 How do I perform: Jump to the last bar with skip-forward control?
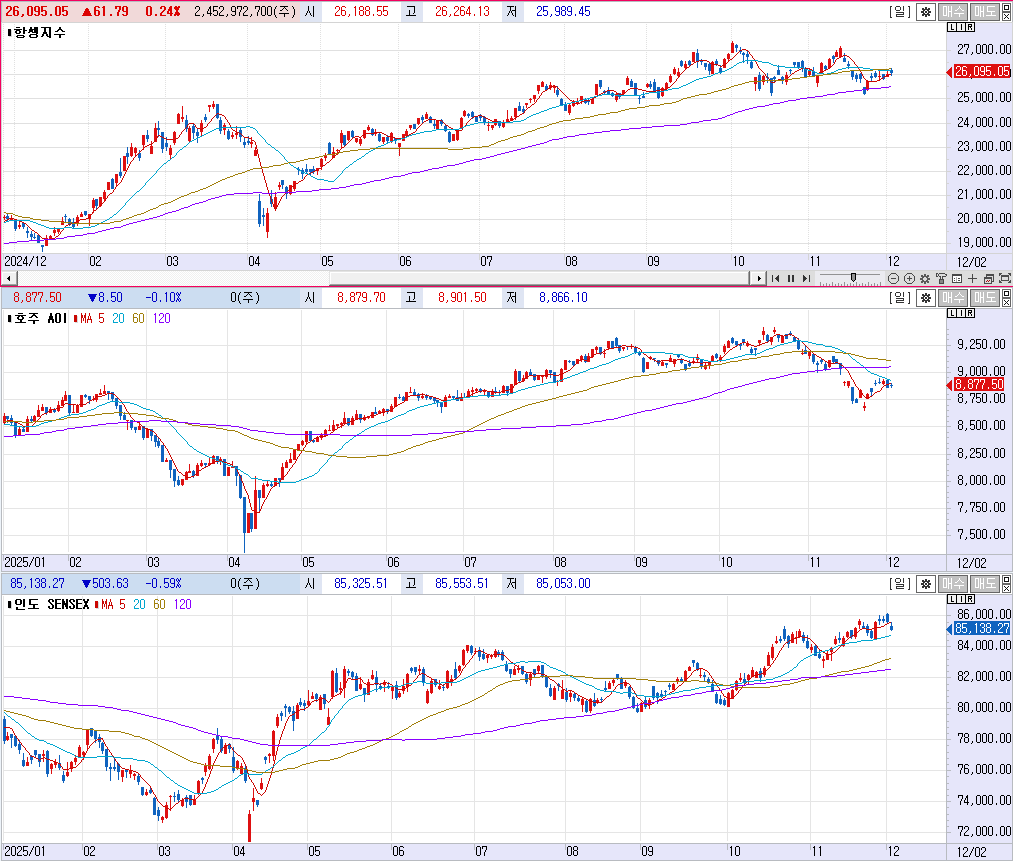(806, 278)
